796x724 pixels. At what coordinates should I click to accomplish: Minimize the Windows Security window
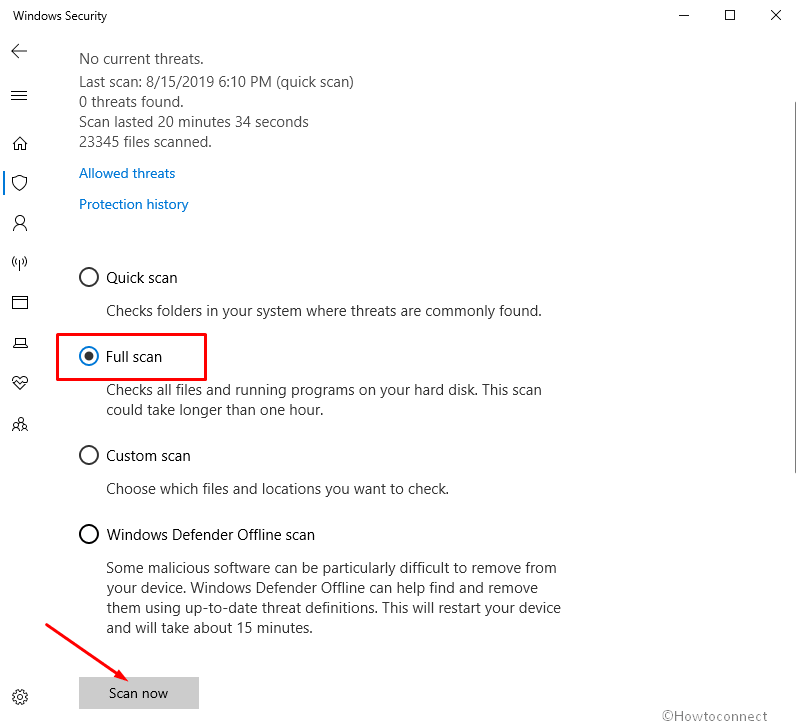[x=684, y=15]
